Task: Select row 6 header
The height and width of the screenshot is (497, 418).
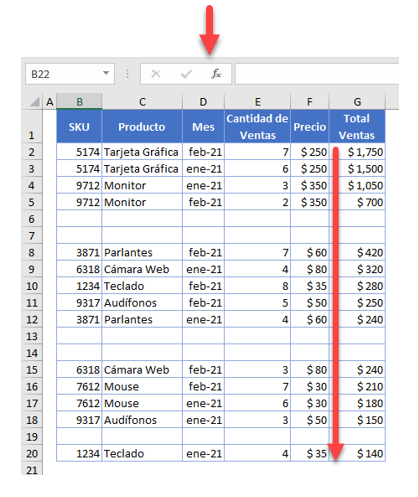Action: coord(32,219)
